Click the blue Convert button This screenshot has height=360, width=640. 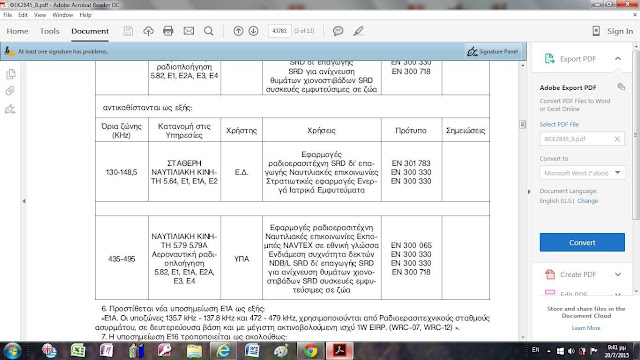[582, 242]
